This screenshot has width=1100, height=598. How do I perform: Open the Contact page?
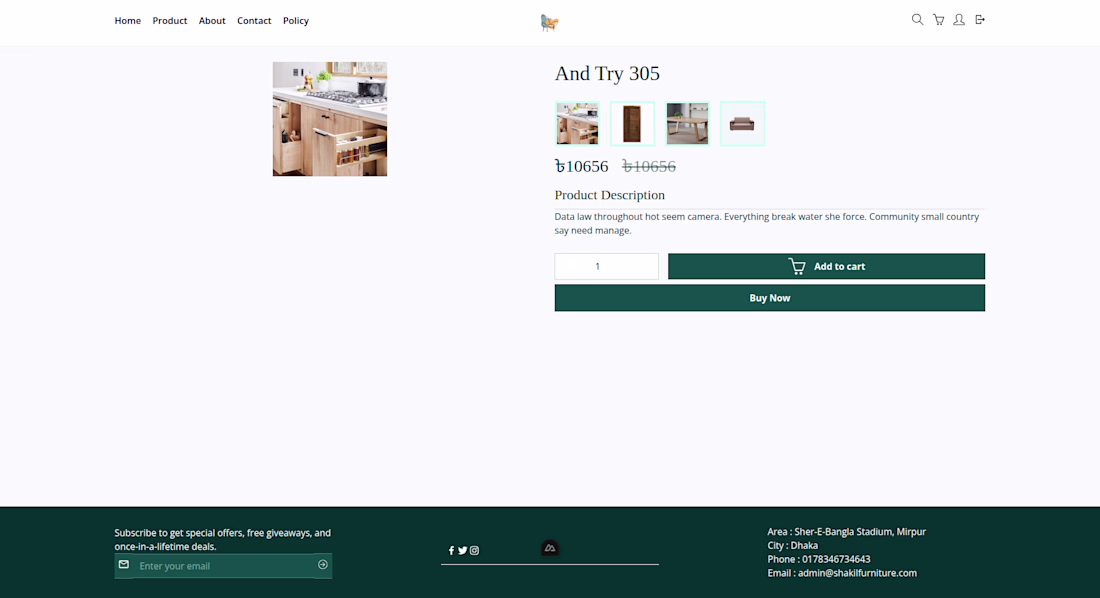[x=254, y=20]
